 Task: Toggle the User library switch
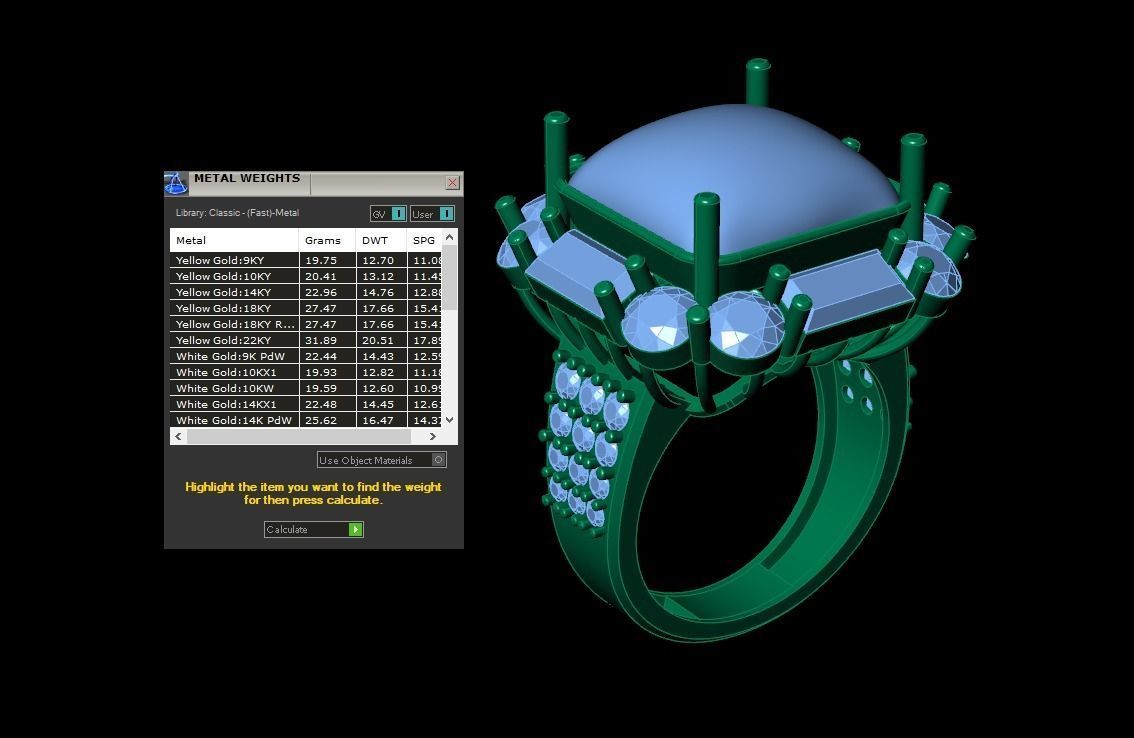click(x=432, y=213)
